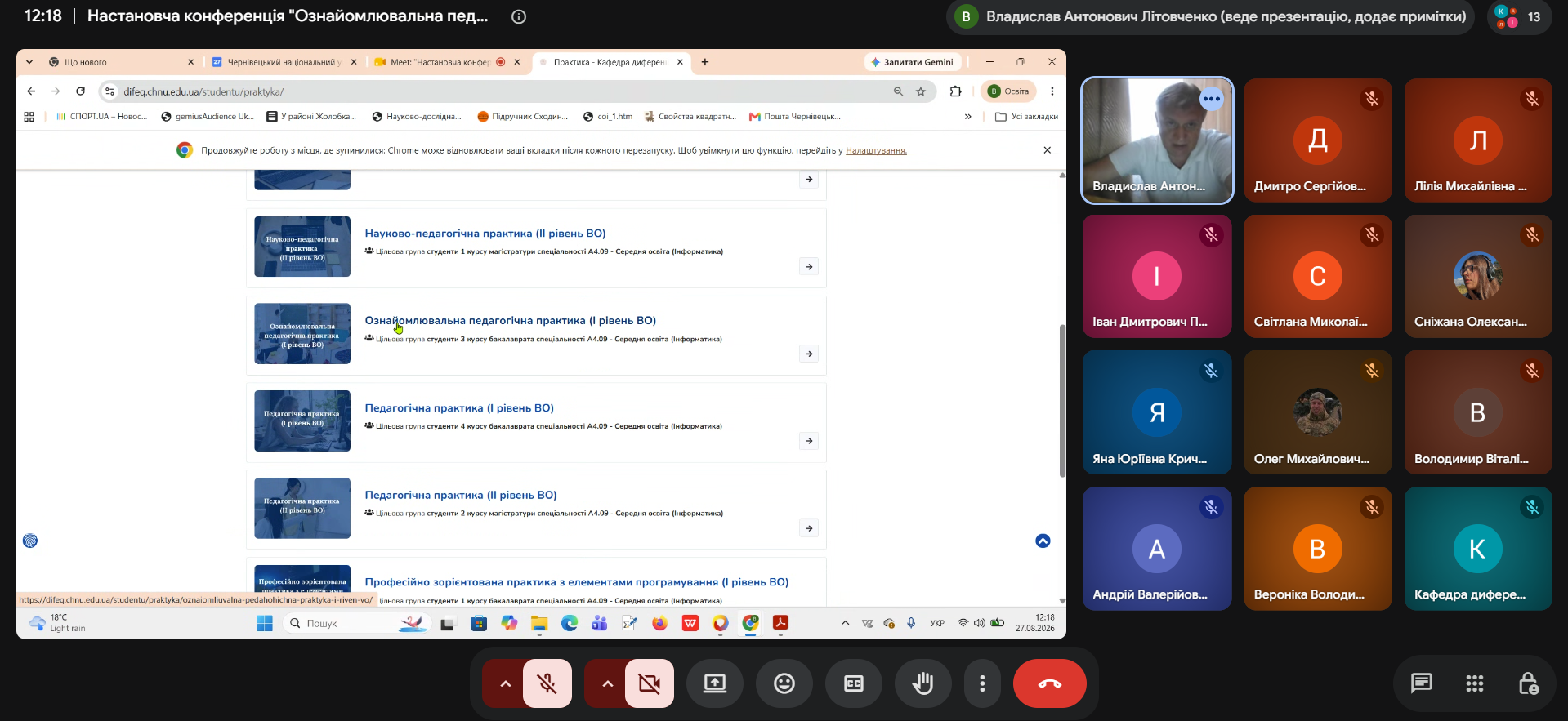The width and height of the screenshot is (1568, 721).
Task: Leave the call with the red hang-up button
Action: [x=1050, y=683]
